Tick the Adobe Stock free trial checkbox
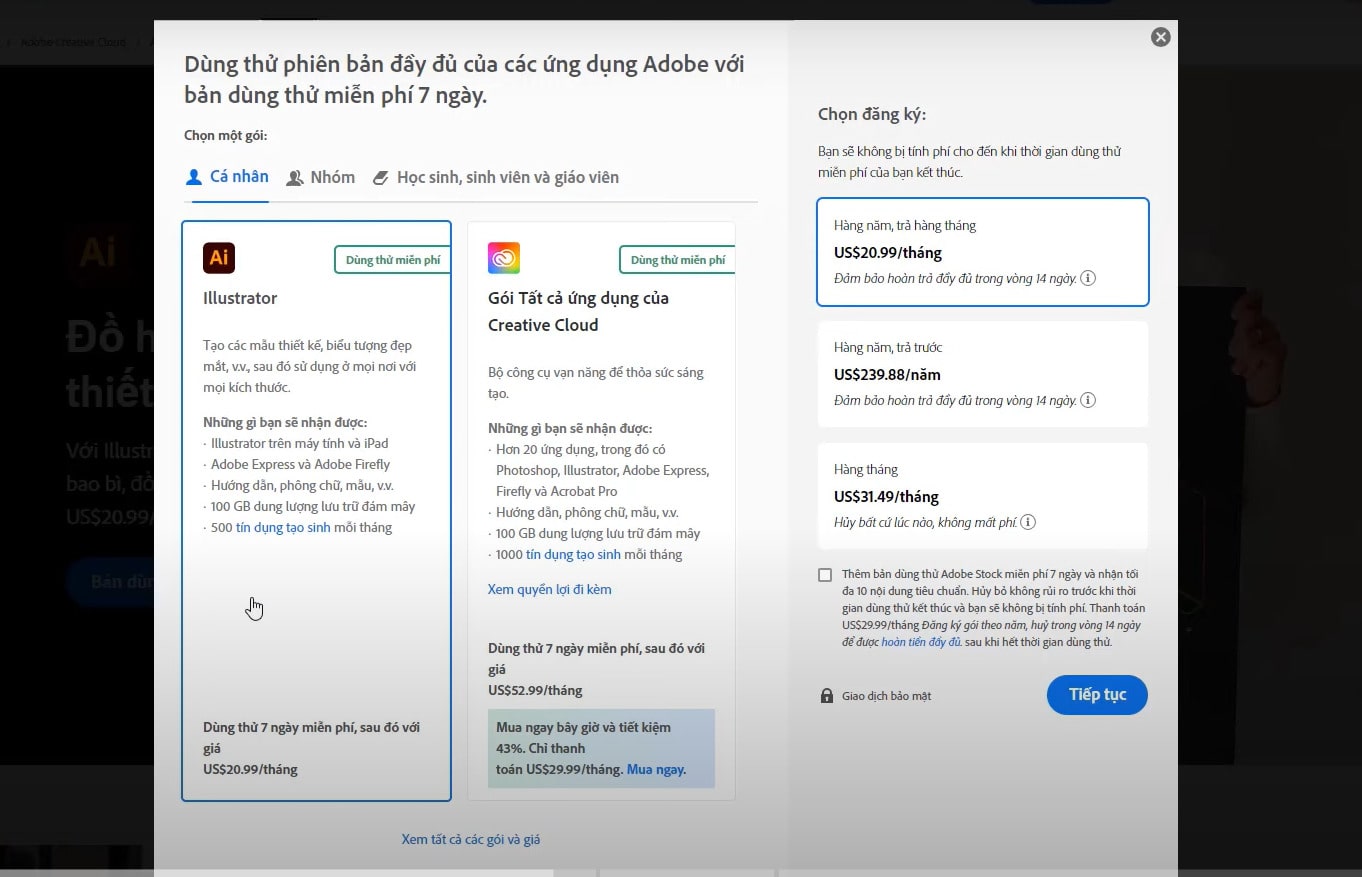This screenshot has height=877, width=1362. [x=825, y=575]
